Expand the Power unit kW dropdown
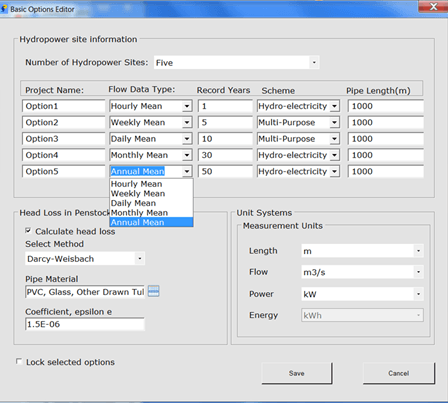Viewport: 448px width, 403px height. point(418,294)
